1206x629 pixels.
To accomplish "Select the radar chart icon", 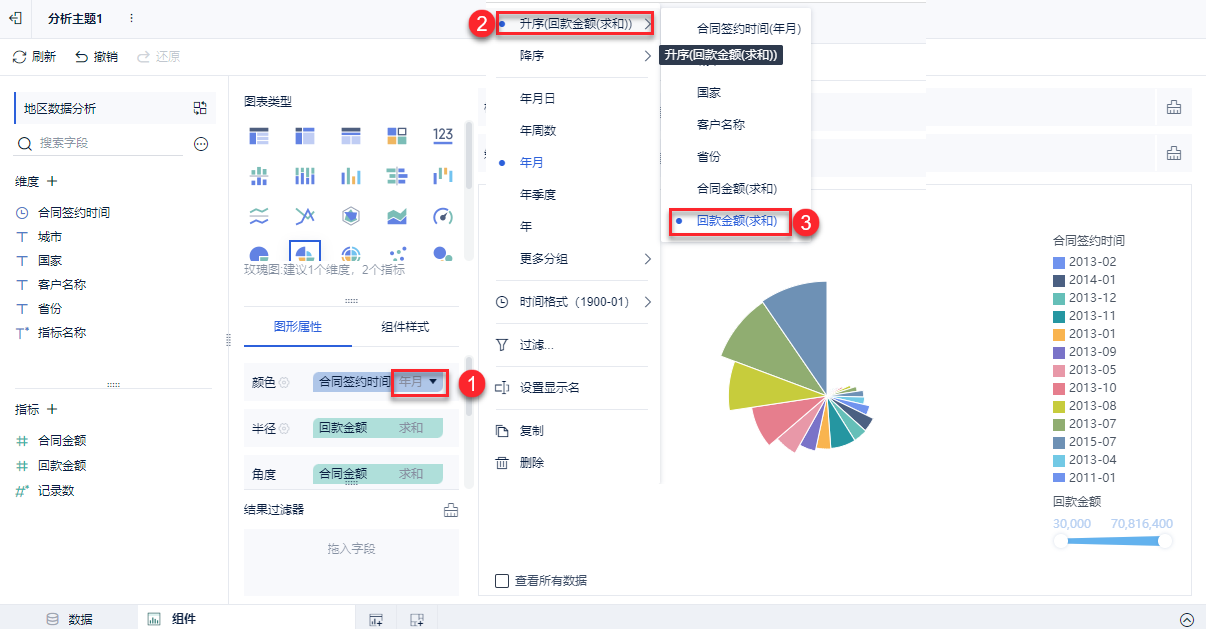I will tap(351, 216).
